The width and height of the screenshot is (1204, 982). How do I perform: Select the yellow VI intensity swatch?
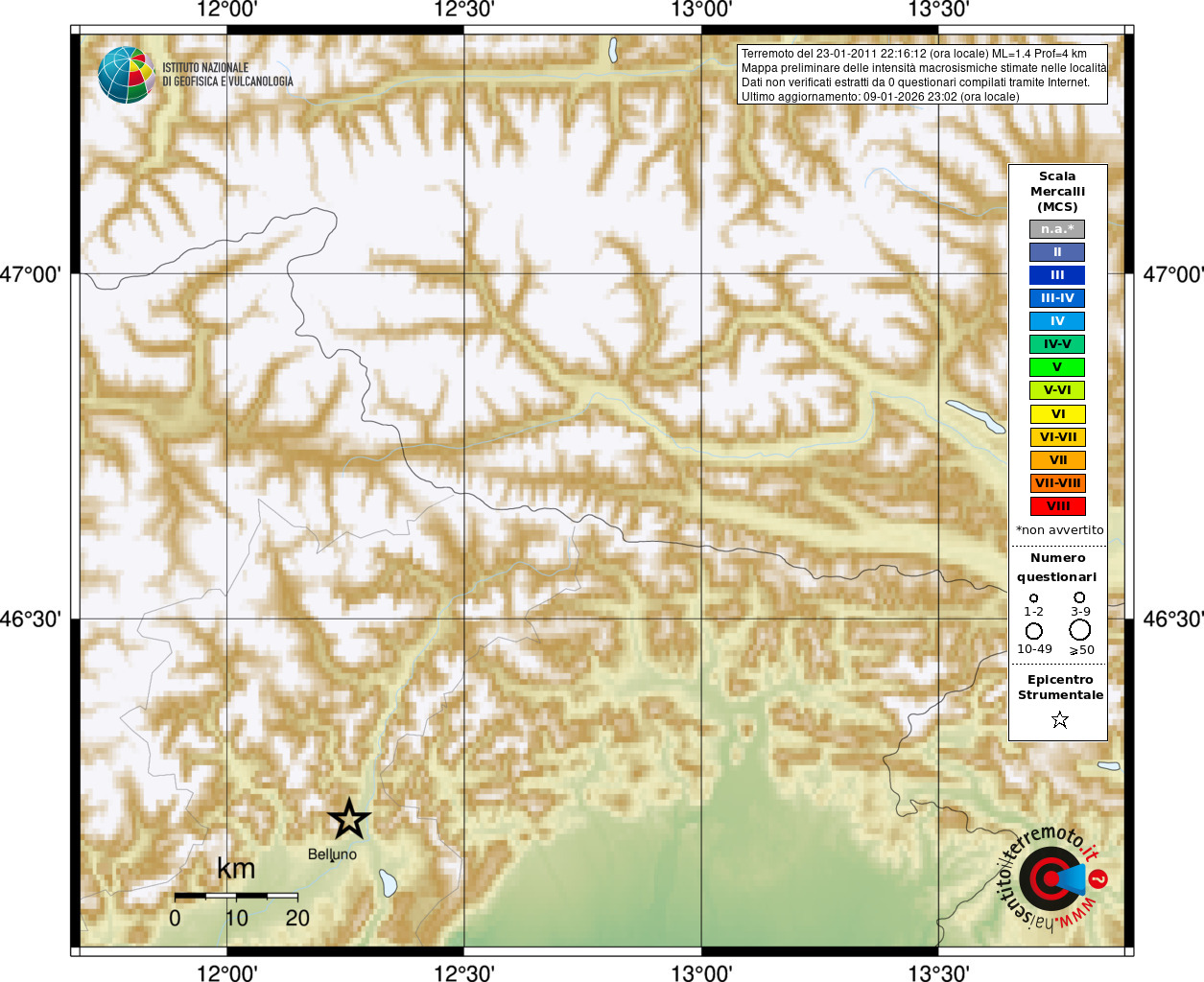pos(1057,414)
